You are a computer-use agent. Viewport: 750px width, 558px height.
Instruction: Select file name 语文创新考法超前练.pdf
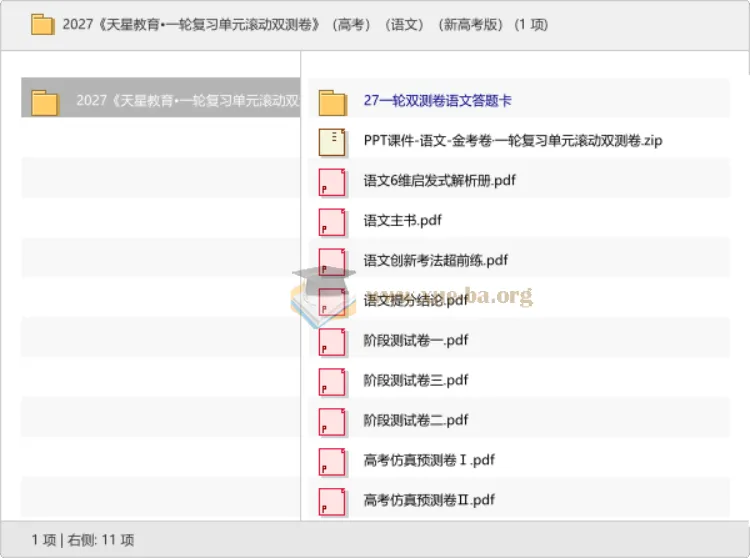click(435, 260)
